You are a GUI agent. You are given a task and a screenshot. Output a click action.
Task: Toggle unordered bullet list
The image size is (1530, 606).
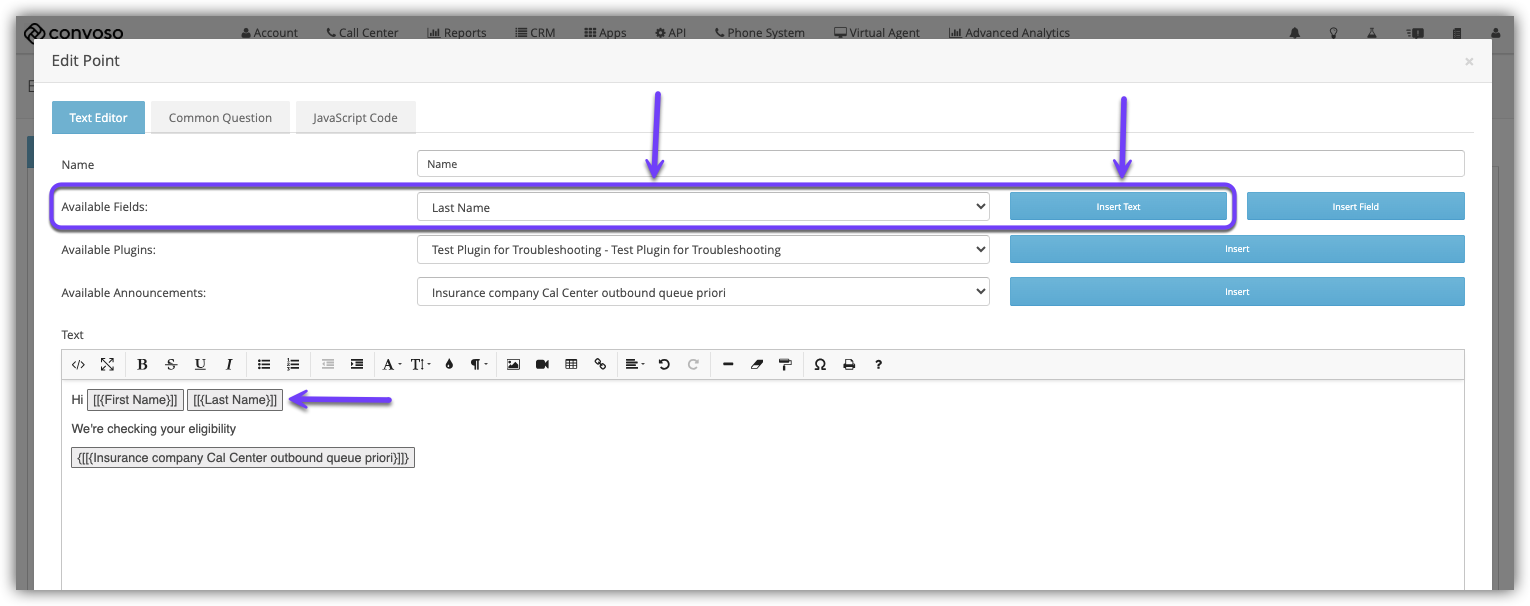click(x=264, y=365)
